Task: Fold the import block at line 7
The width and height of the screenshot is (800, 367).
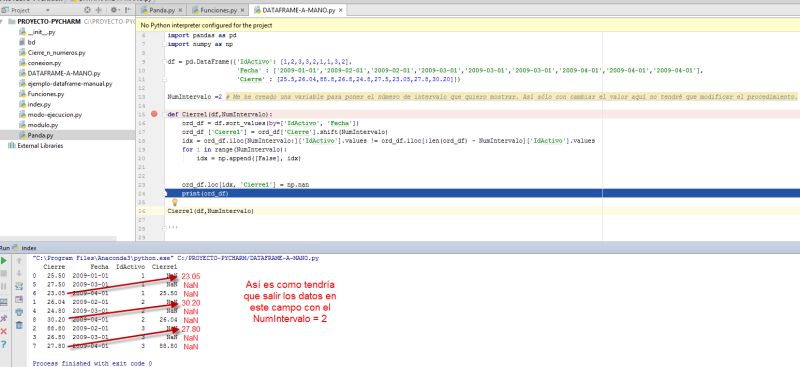Action: (164, 44)
